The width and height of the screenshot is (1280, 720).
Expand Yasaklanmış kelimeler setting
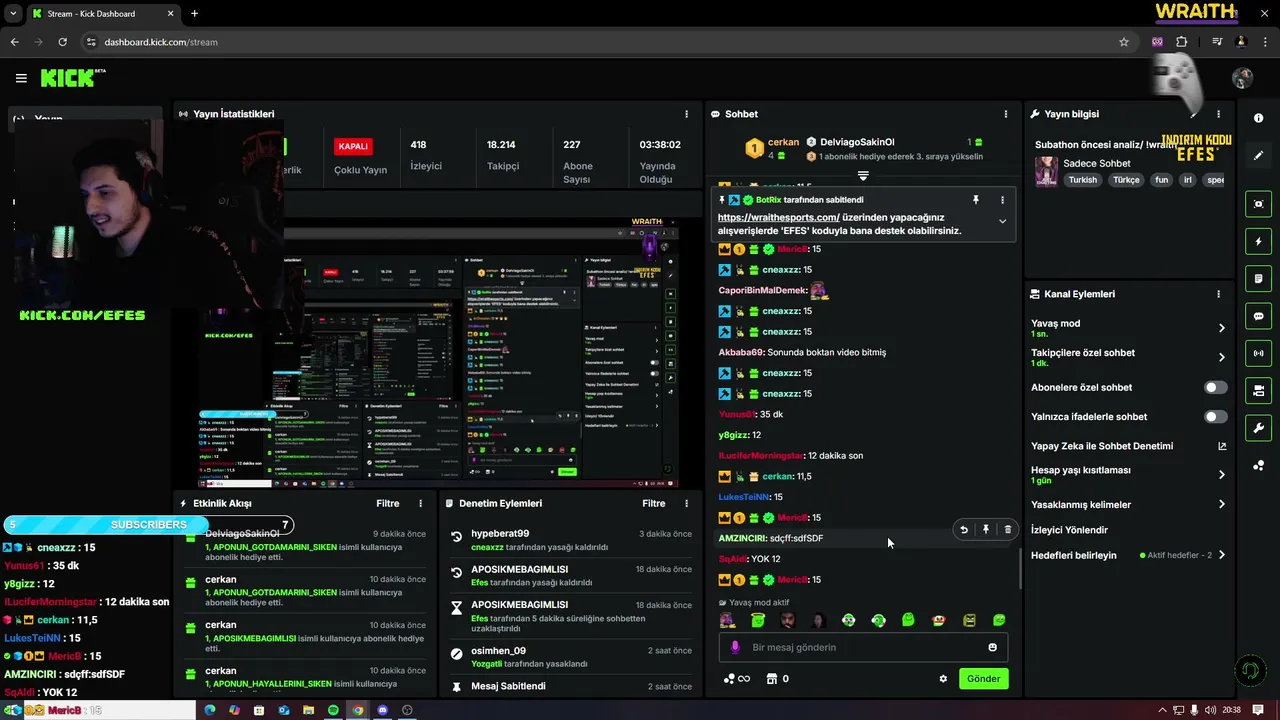pos(1222,504)
